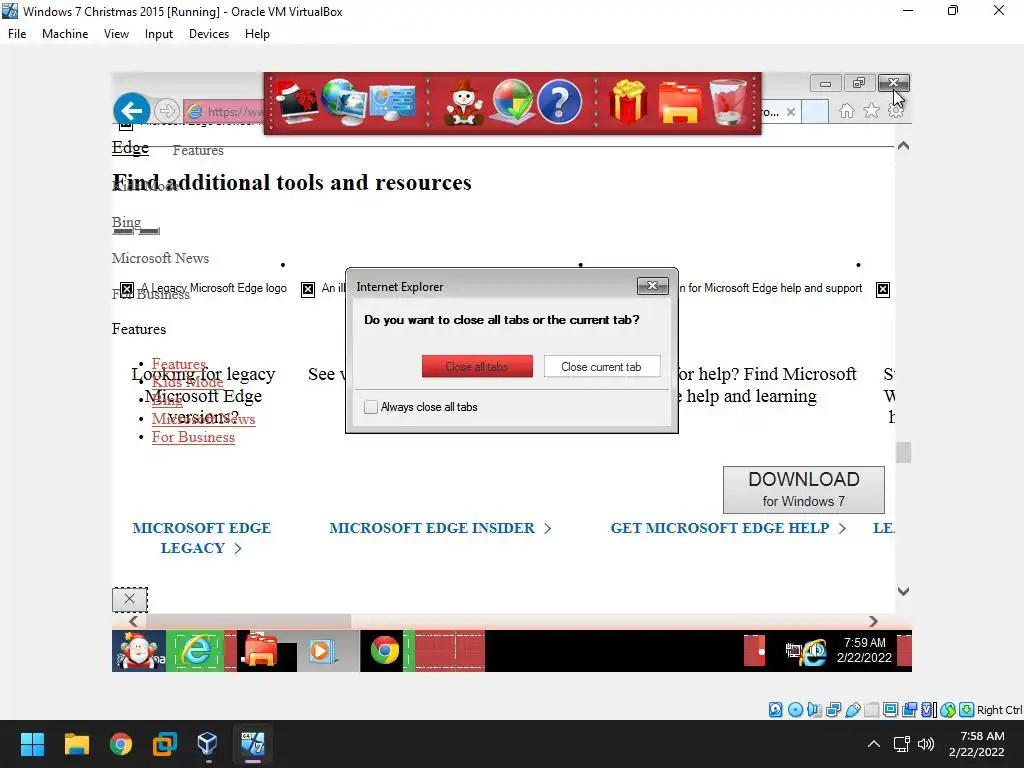Screen dimensions: 1024x768
Task: Open red folder Explorer in guest taskbar
Action: [x=261, y=650]
